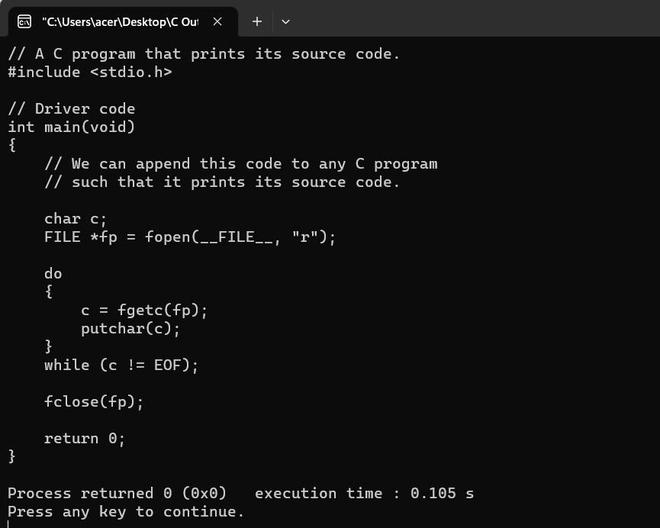
Task: Select the "C:\Users\acer\Desktop\C Out" tab
Action: pyautogui.click(x=120, y=21)
